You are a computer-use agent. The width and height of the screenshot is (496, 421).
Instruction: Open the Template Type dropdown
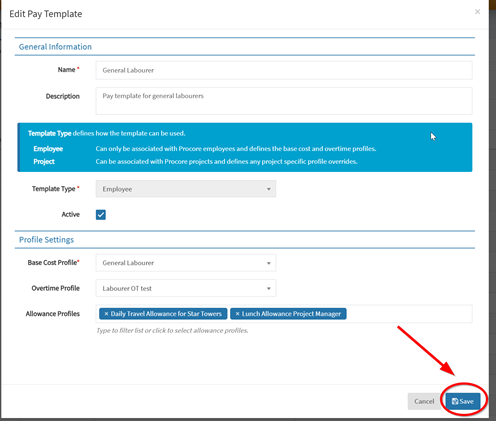point(186,189)
